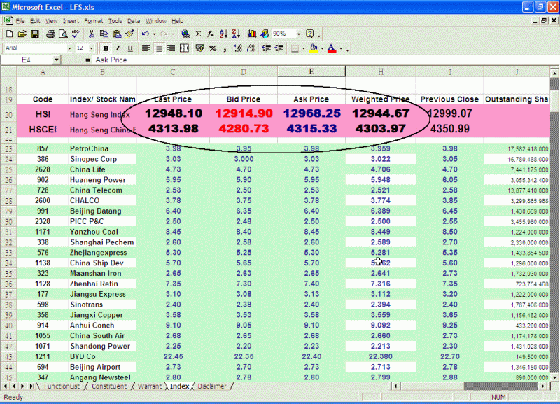The height and width of the screenshot is (404, 560).
Task: Apply yellow Fill Color button
Action: click(314, 48)
